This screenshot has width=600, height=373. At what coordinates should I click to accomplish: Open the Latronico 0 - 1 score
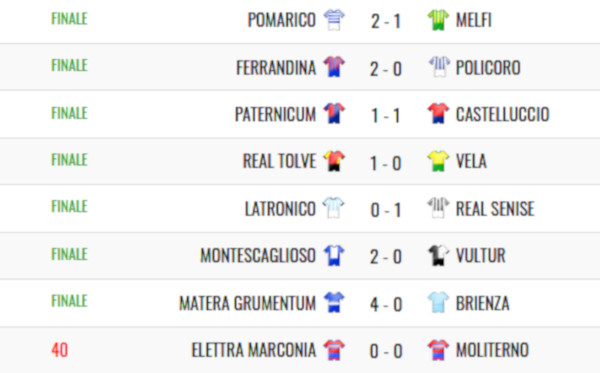[386, 210]
